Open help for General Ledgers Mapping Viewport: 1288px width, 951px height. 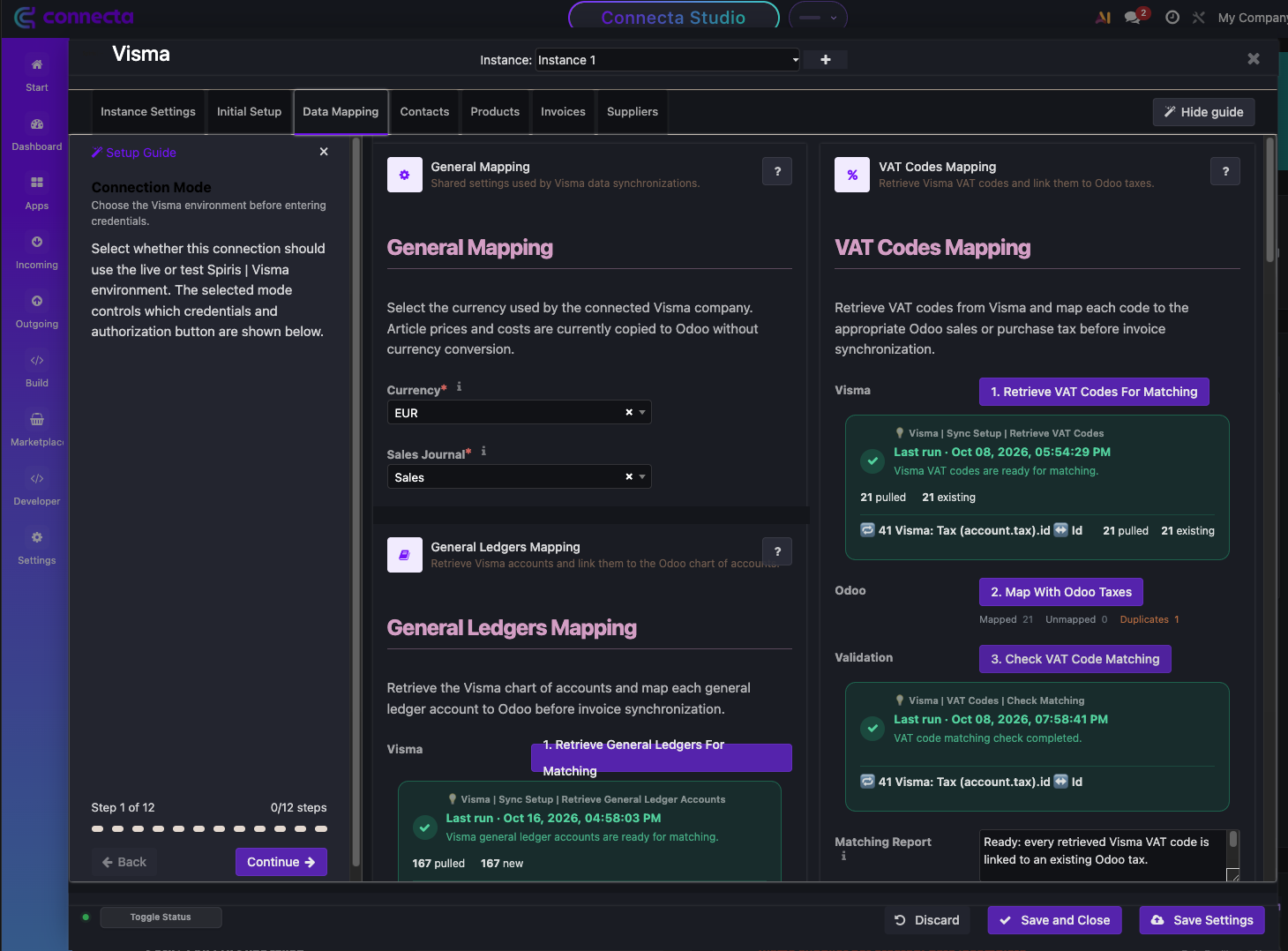(777, 551)
